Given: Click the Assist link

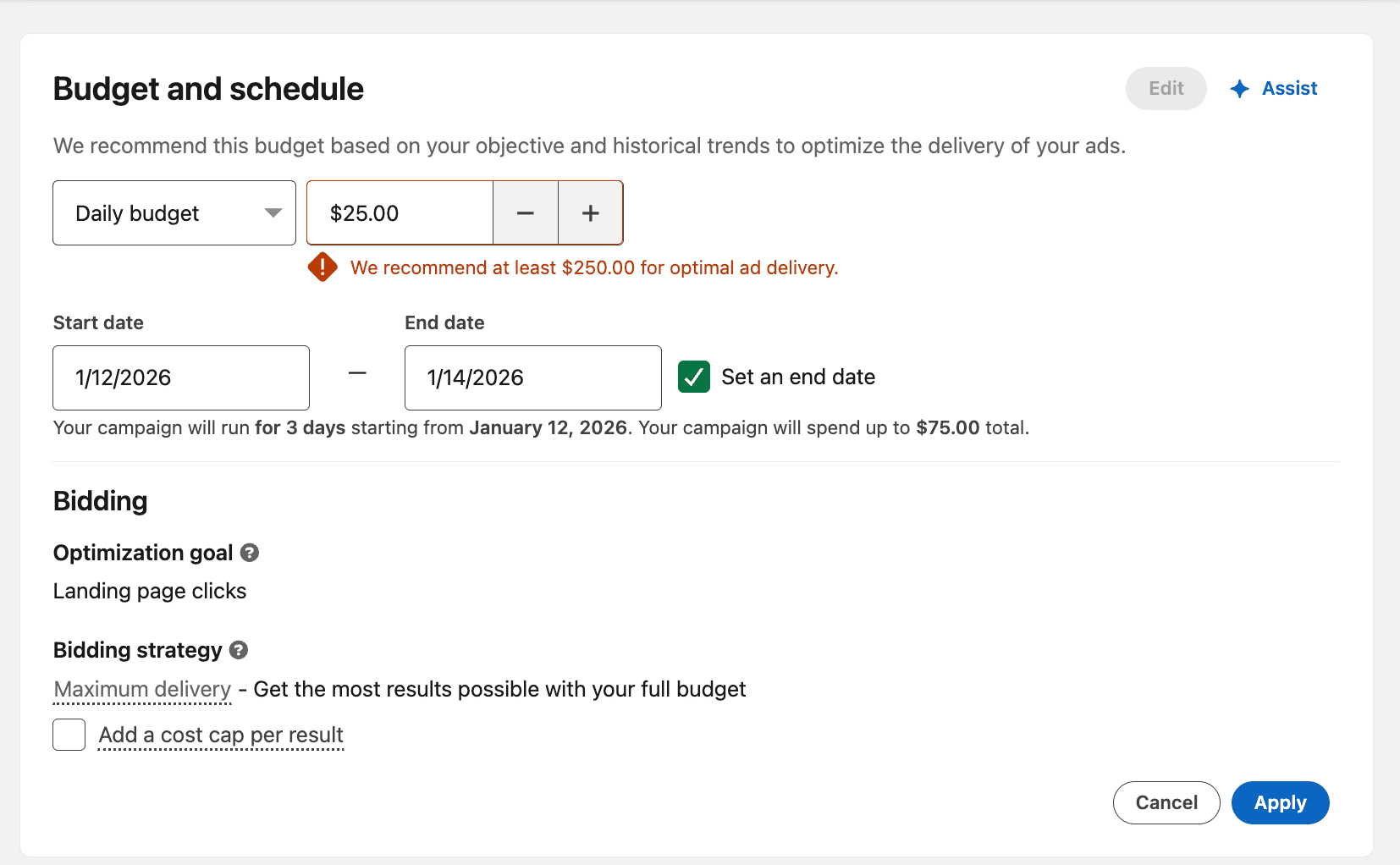Looking at the screenshot, I should (x=1289, y=88).
